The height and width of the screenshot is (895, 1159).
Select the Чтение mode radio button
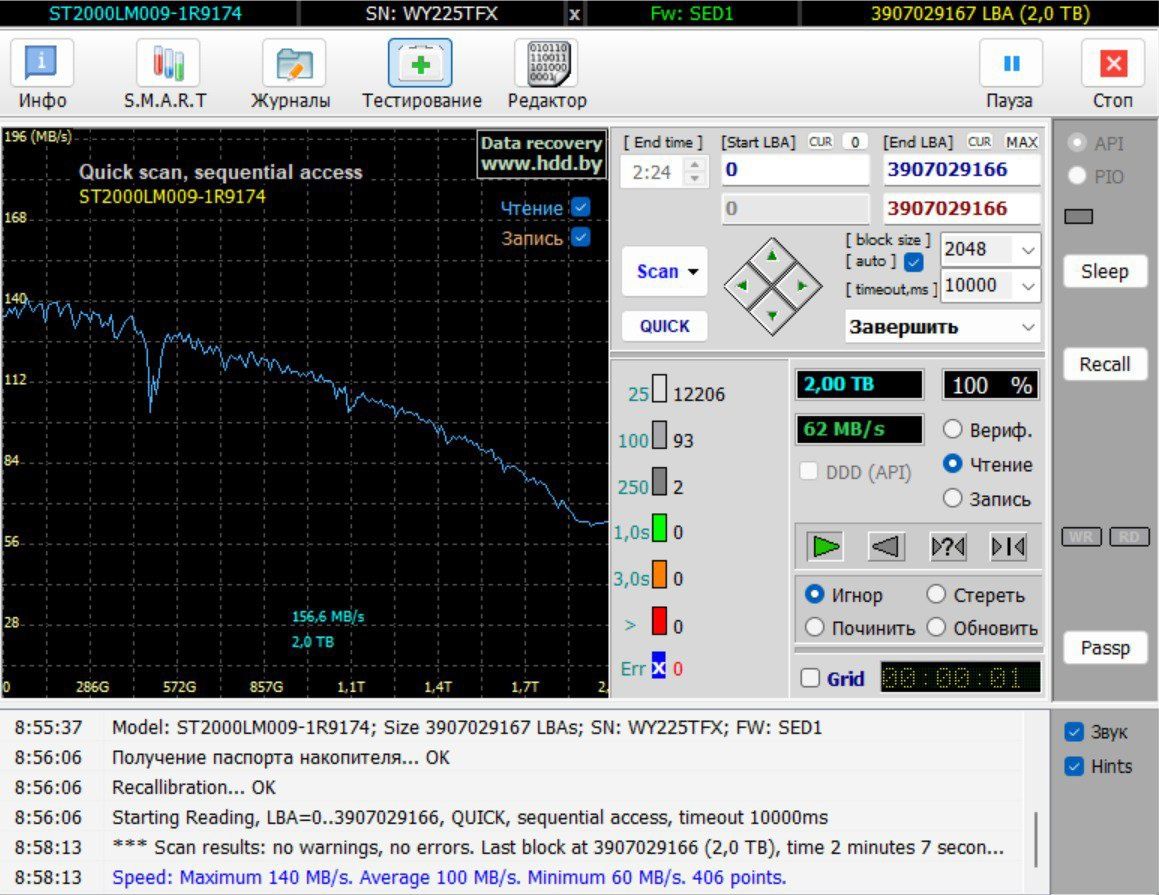[x=953, y=464]
